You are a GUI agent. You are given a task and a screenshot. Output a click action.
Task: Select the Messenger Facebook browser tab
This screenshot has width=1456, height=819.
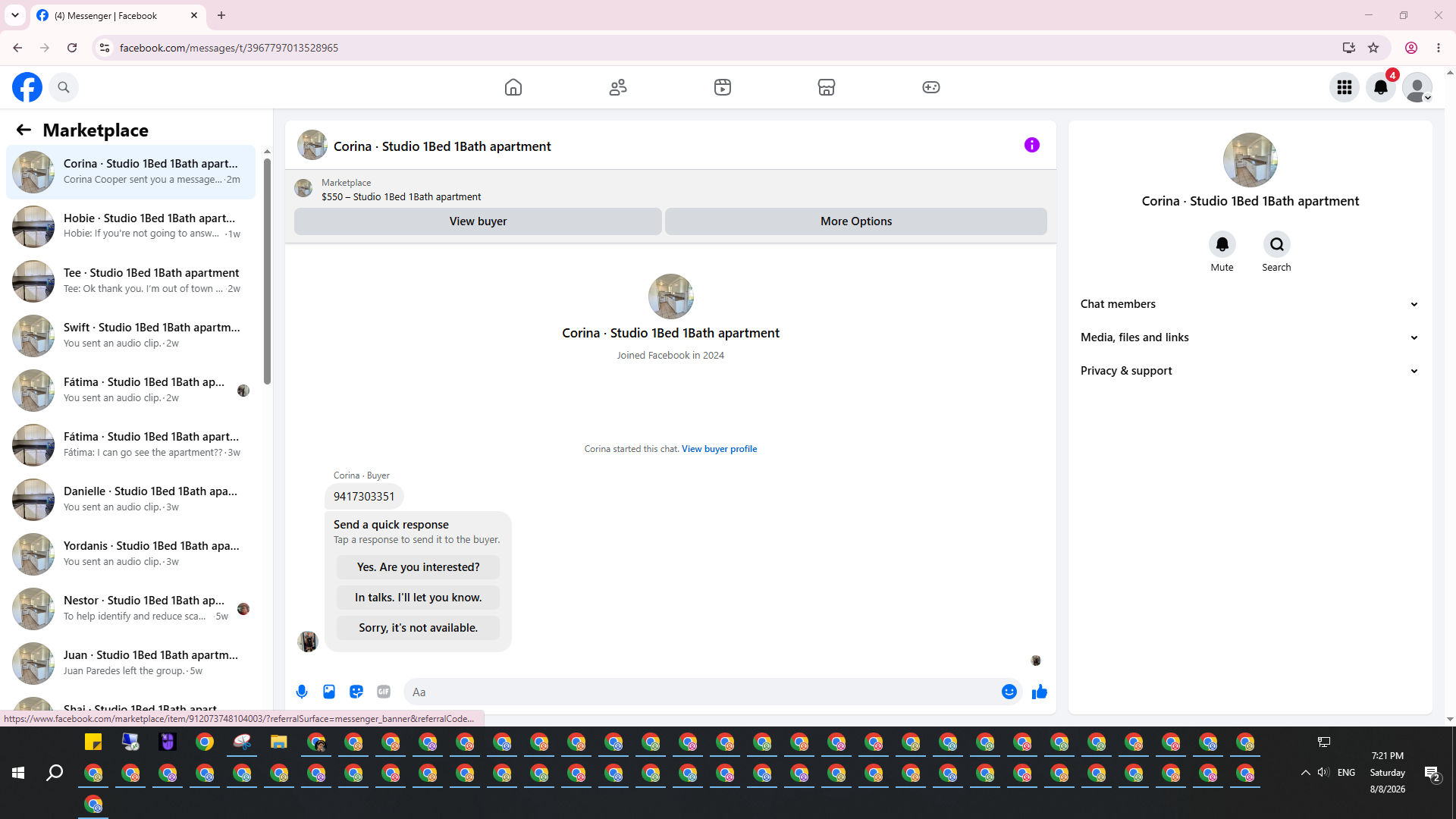[118, 15]
